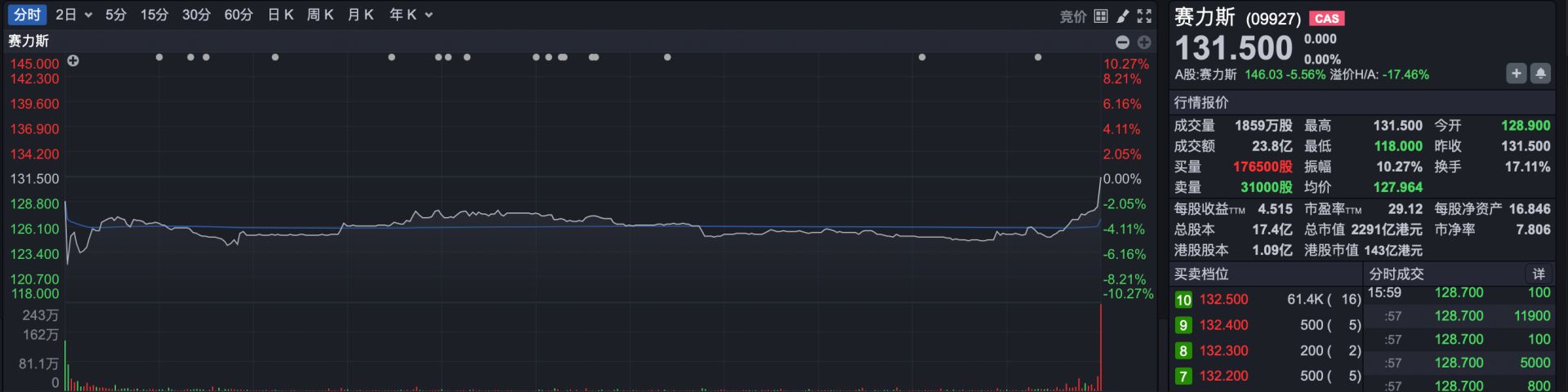This screenshot has width=1568, height=392.
Task: Expand the 年K period dropdown
Action: (x=411, y=15)
